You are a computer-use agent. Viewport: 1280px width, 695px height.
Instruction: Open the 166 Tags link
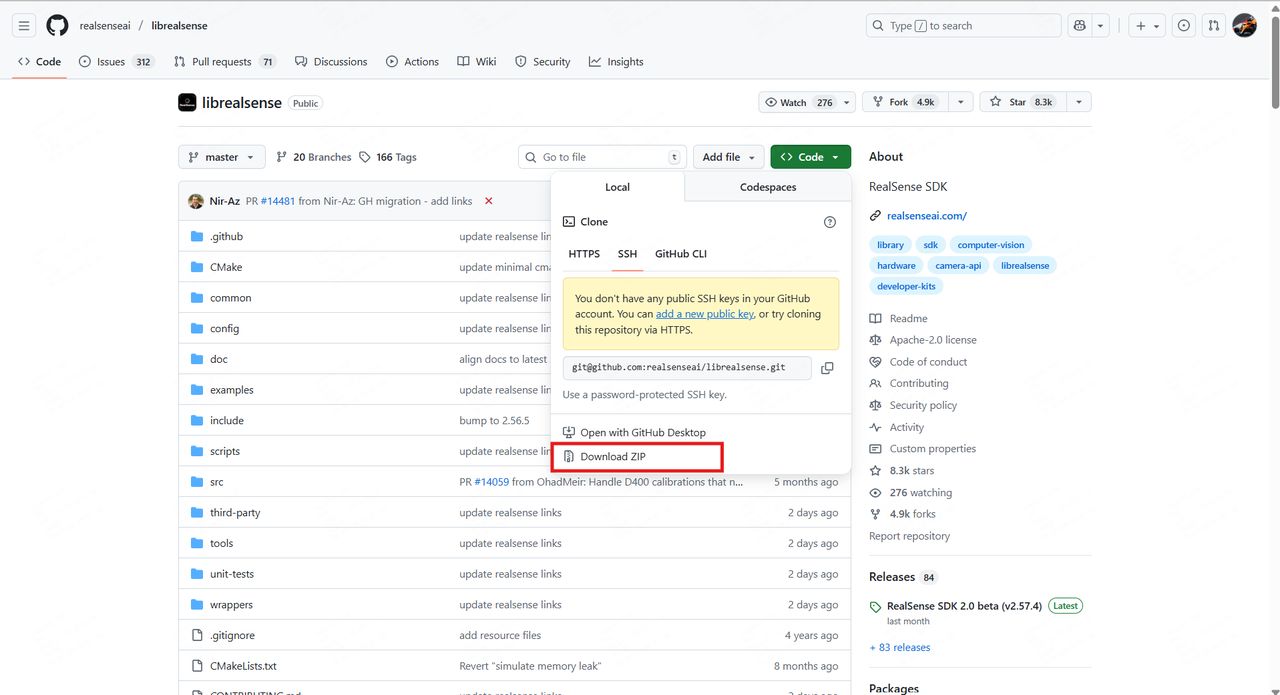(x=388, y=157)
